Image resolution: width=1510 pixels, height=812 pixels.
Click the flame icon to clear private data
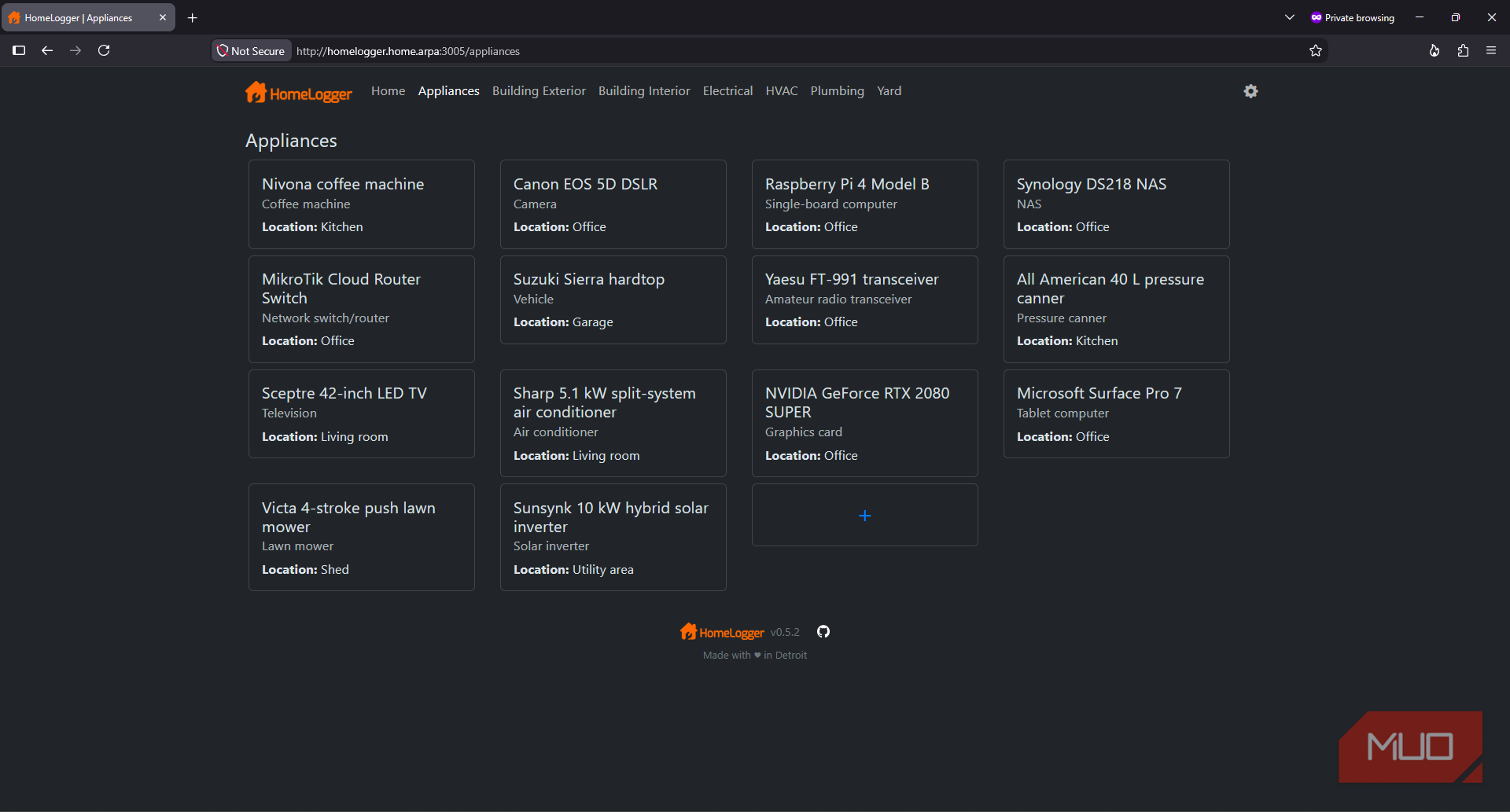(x=1434, y=50)
